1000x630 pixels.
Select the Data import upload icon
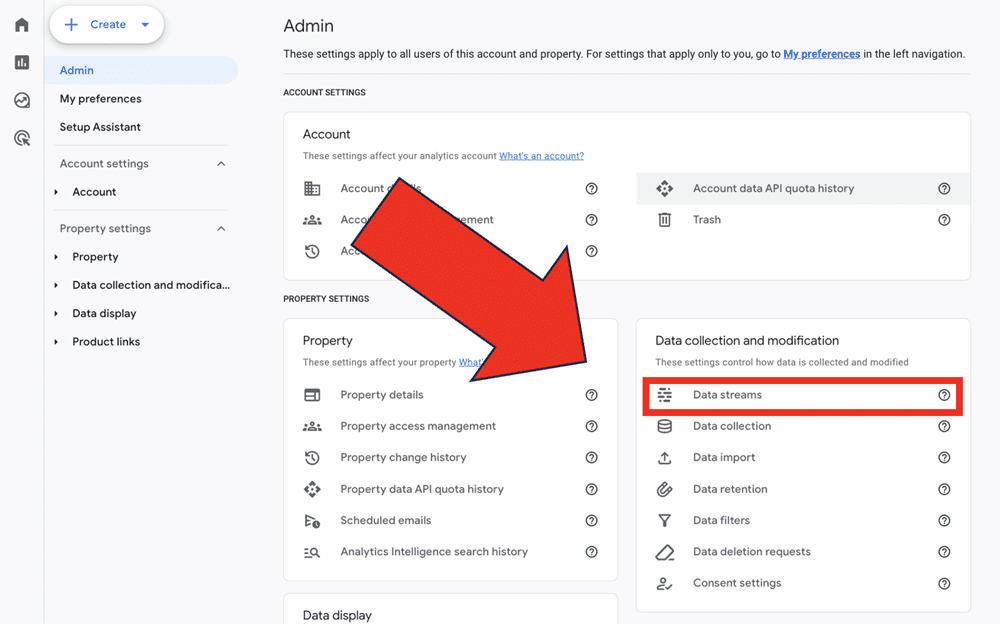[665, 457]
